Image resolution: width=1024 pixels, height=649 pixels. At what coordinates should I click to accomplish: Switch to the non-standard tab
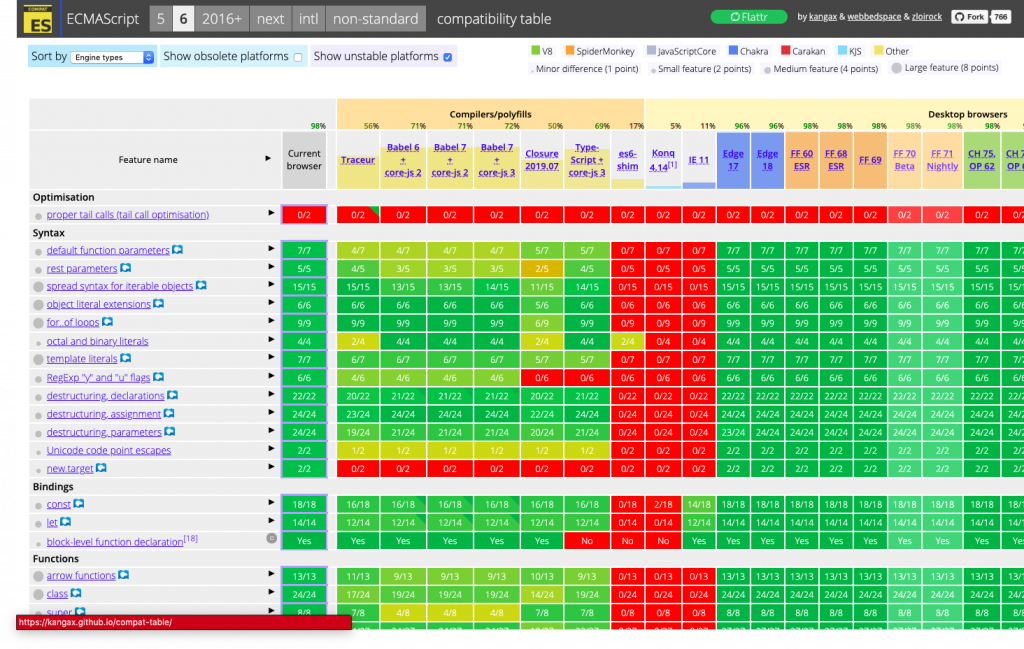[x=376, y=19]
